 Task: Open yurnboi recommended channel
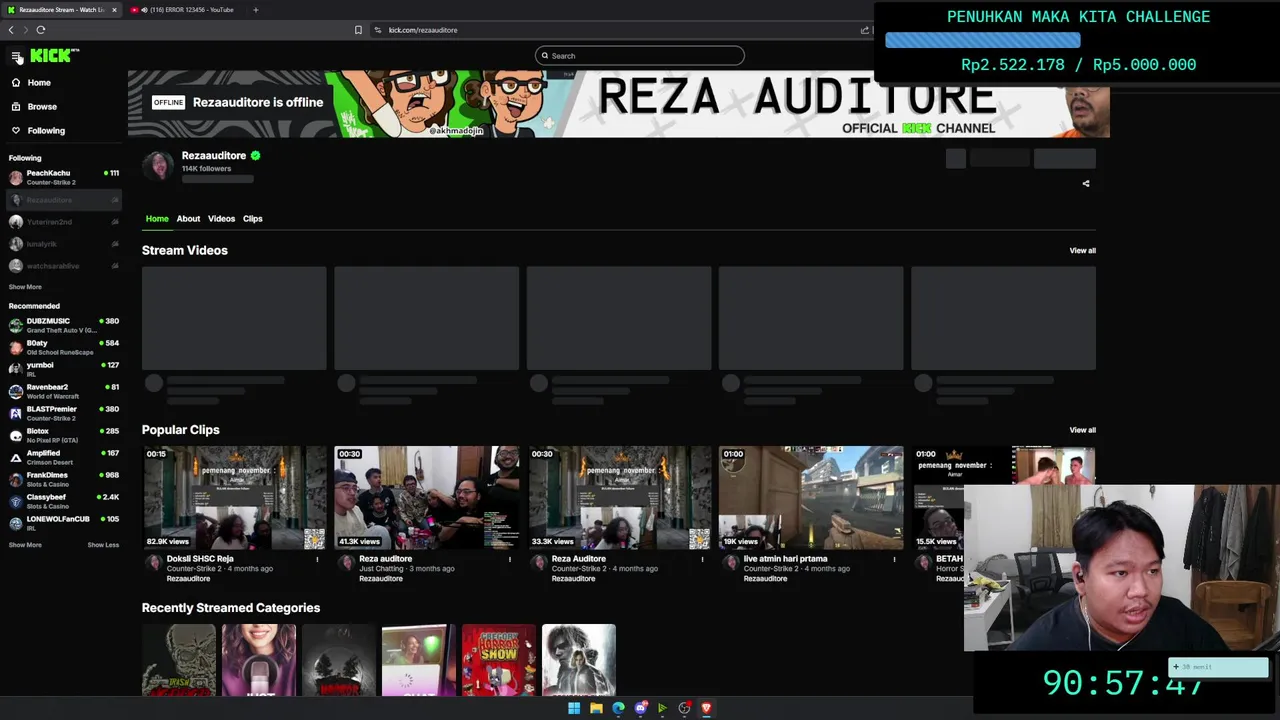click(62, 369)
